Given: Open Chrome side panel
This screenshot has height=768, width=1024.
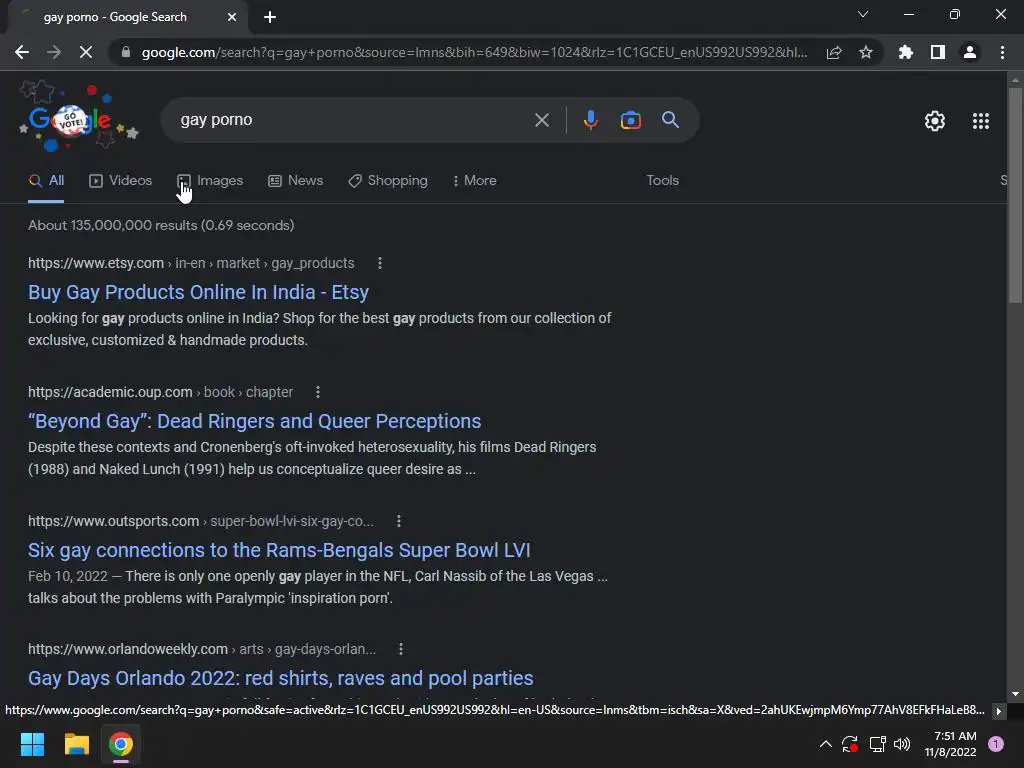Looking at the screenshot, I should [x=938, y=52].
